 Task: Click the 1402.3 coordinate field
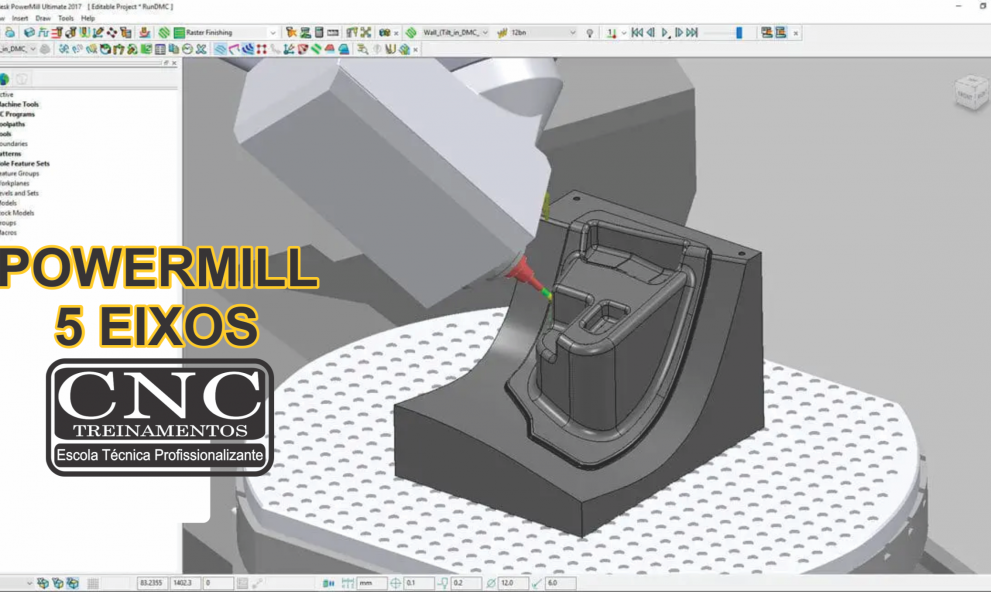(185, 583)
